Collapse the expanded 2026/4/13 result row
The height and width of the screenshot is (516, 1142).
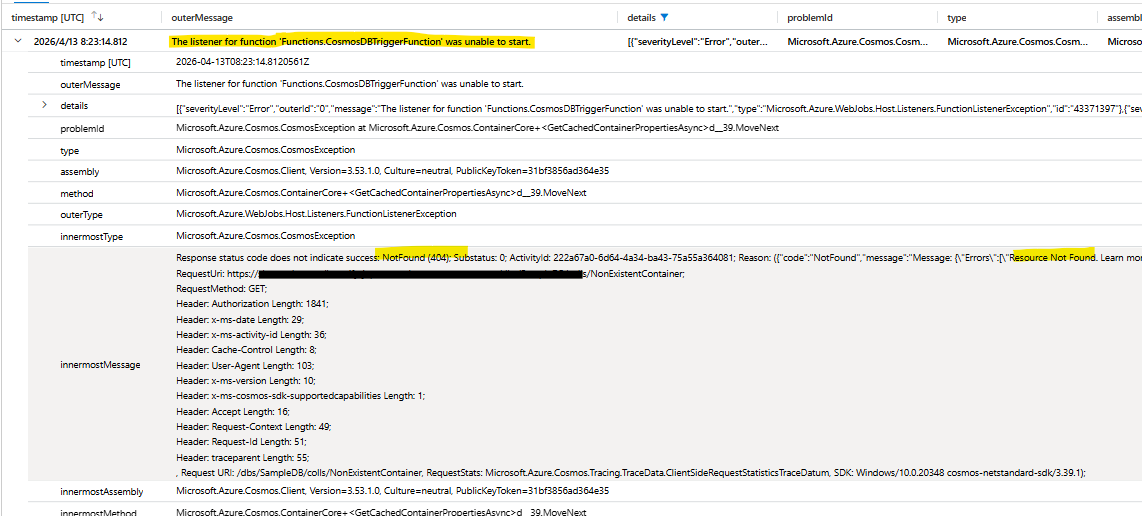(17, 41)
